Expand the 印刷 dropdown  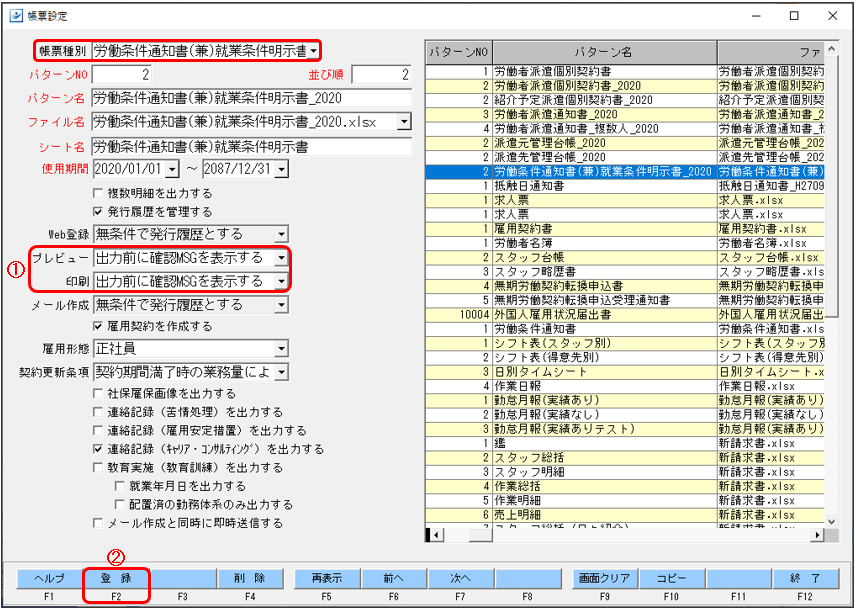pyautogui.click(x=281, y=281)
